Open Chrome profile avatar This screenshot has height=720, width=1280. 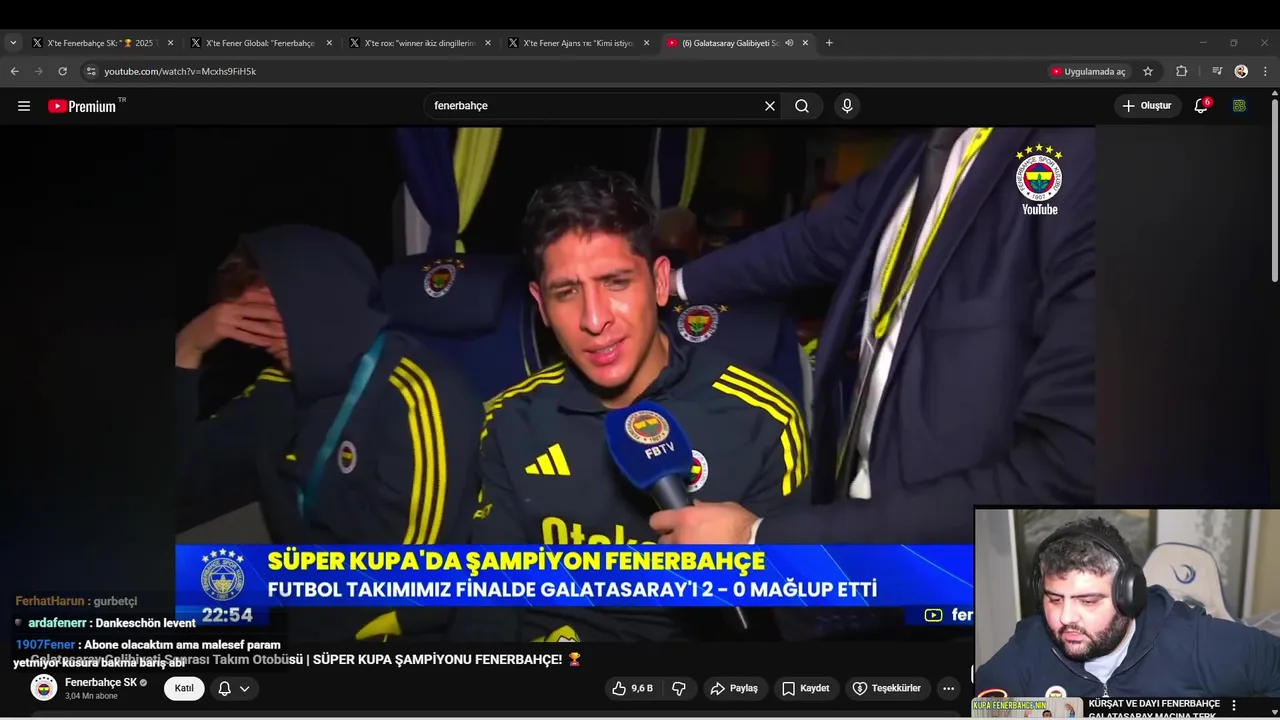coord(1241,72)
